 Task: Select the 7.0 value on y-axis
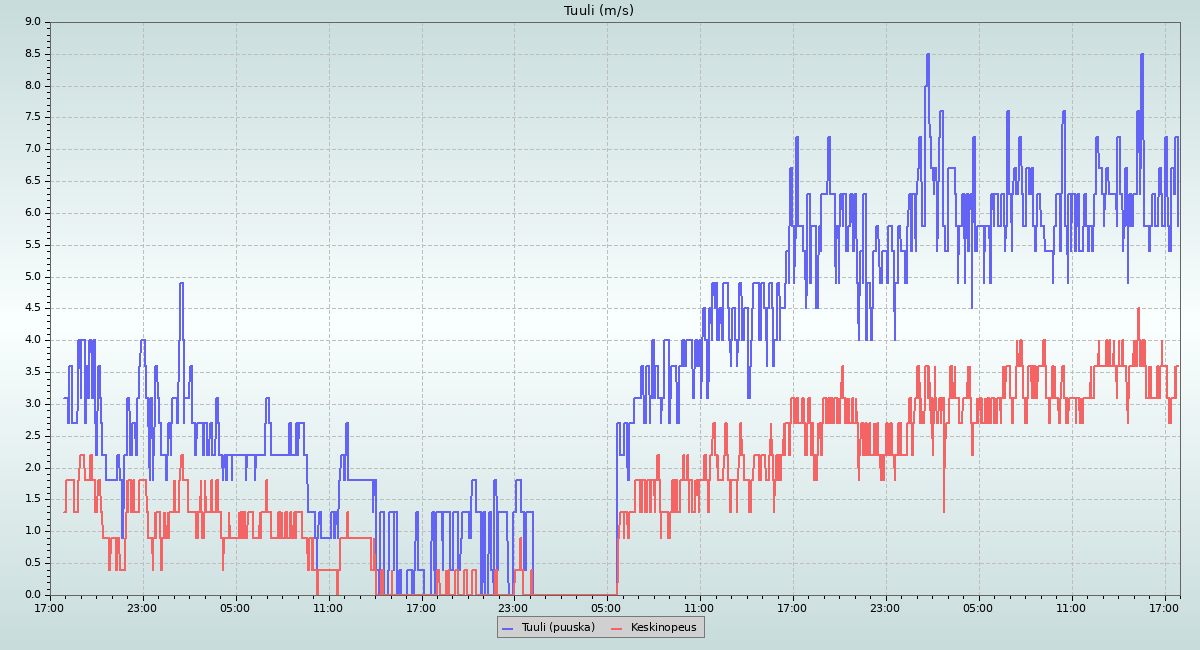31,149
